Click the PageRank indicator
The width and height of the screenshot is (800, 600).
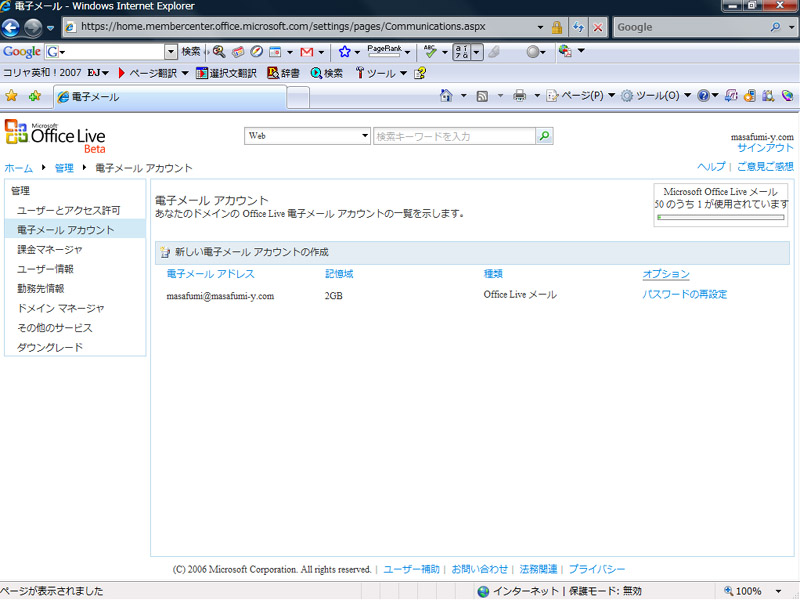384,51
